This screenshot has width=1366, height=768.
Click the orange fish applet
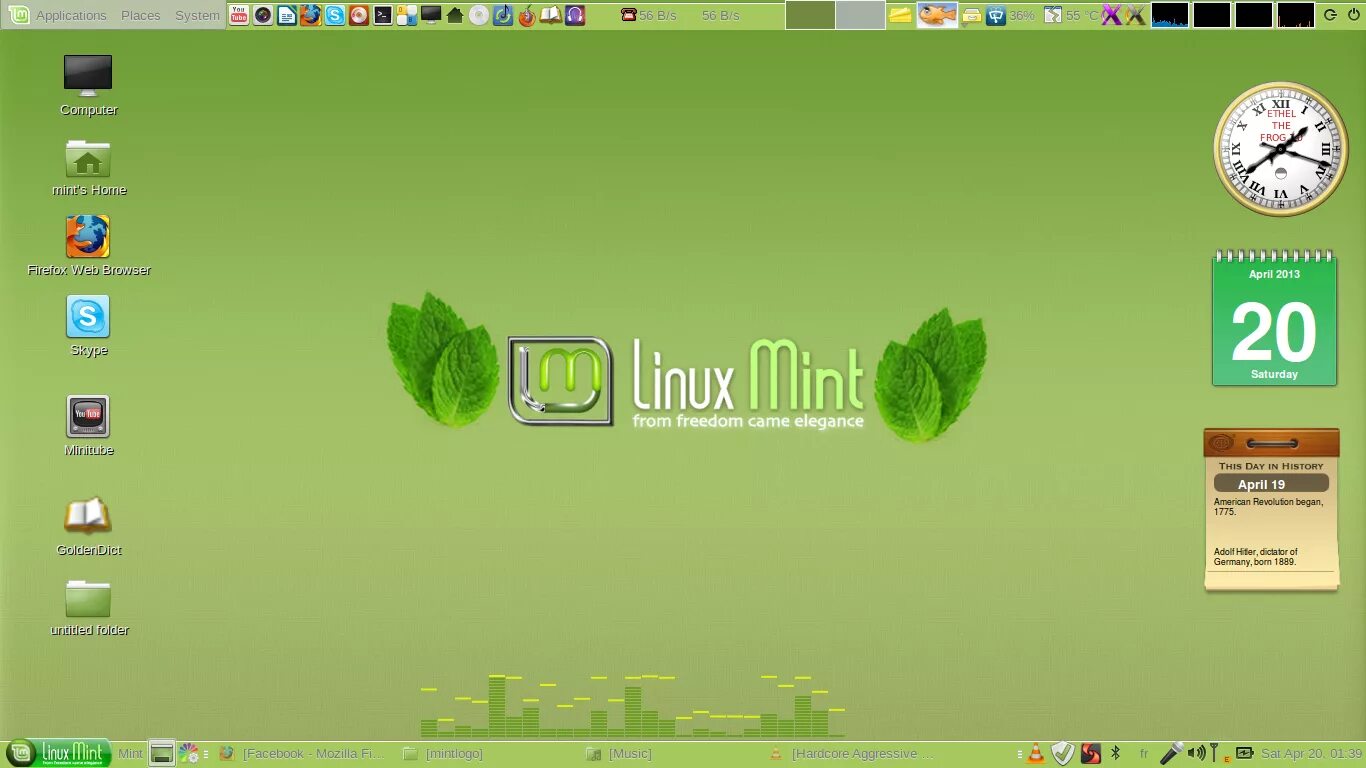(x=937, y=15)
